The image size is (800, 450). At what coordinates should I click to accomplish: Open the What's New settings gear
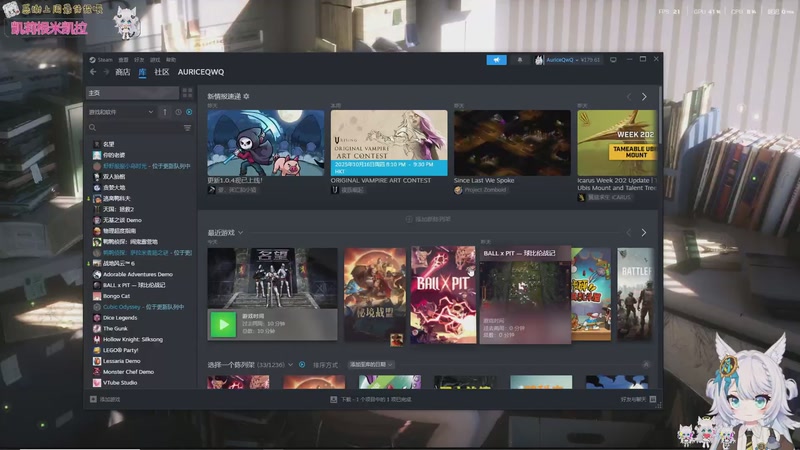tap(246, 96)
